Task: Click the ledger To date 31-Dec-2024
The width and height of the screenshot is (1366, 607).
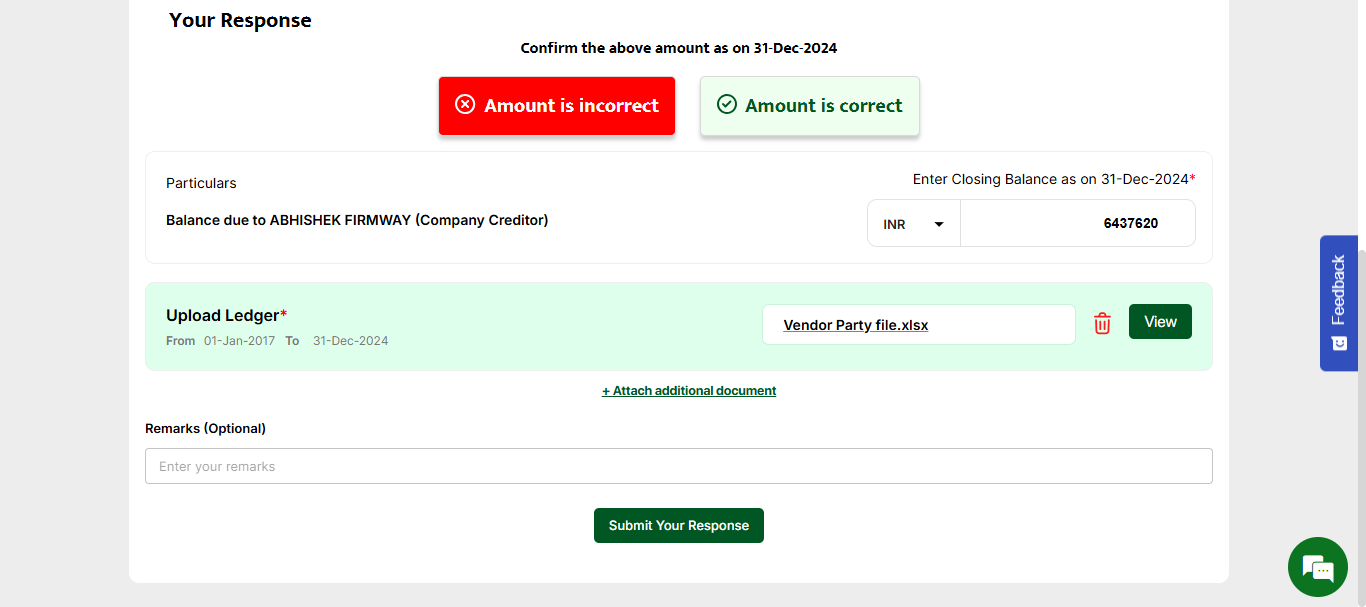Action: click(x=350, y=341)
